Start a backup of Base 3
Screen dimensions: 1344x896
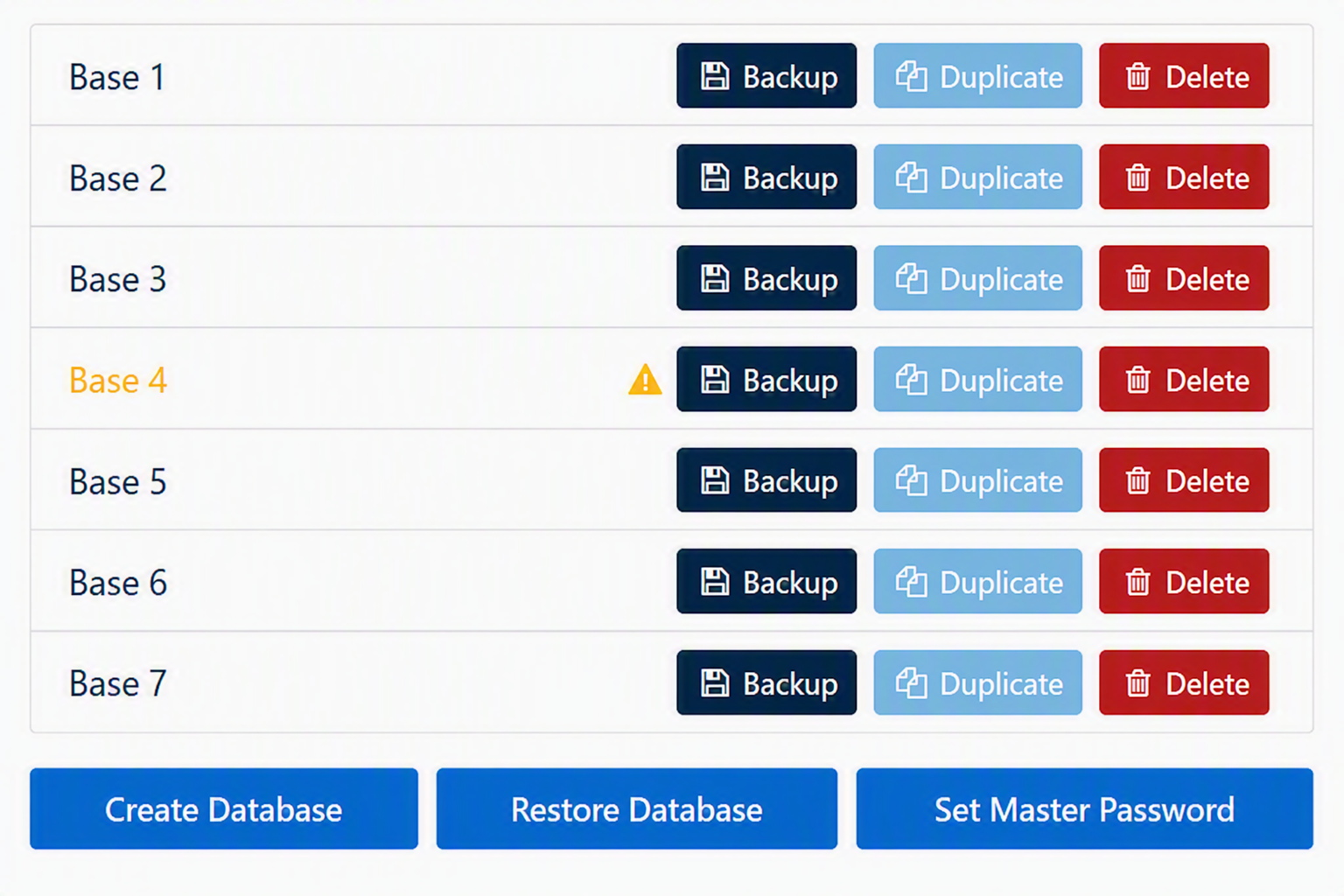point(766,278)
